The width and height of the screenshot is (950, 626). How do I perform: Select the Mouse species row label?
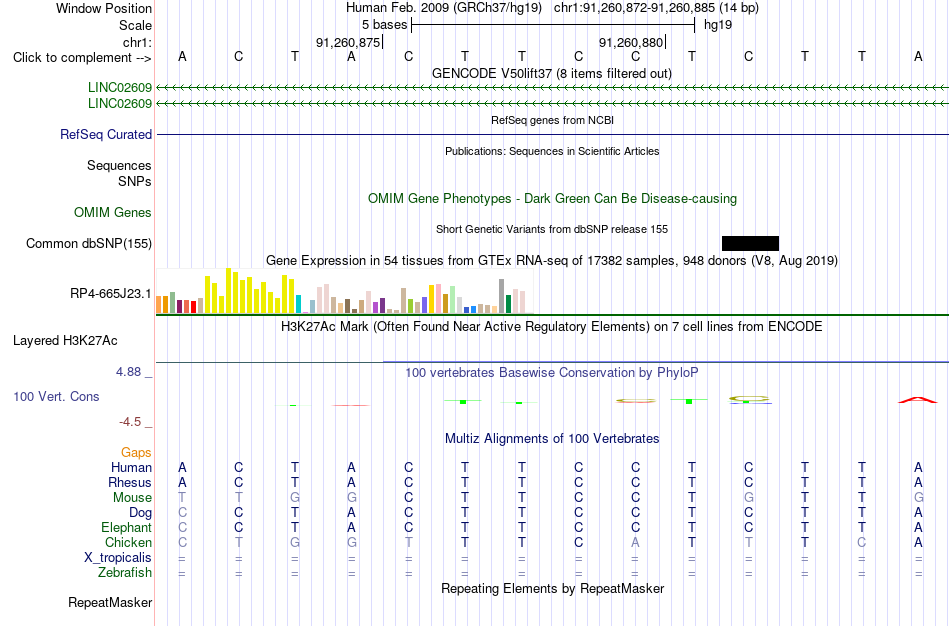coord(132,498)
